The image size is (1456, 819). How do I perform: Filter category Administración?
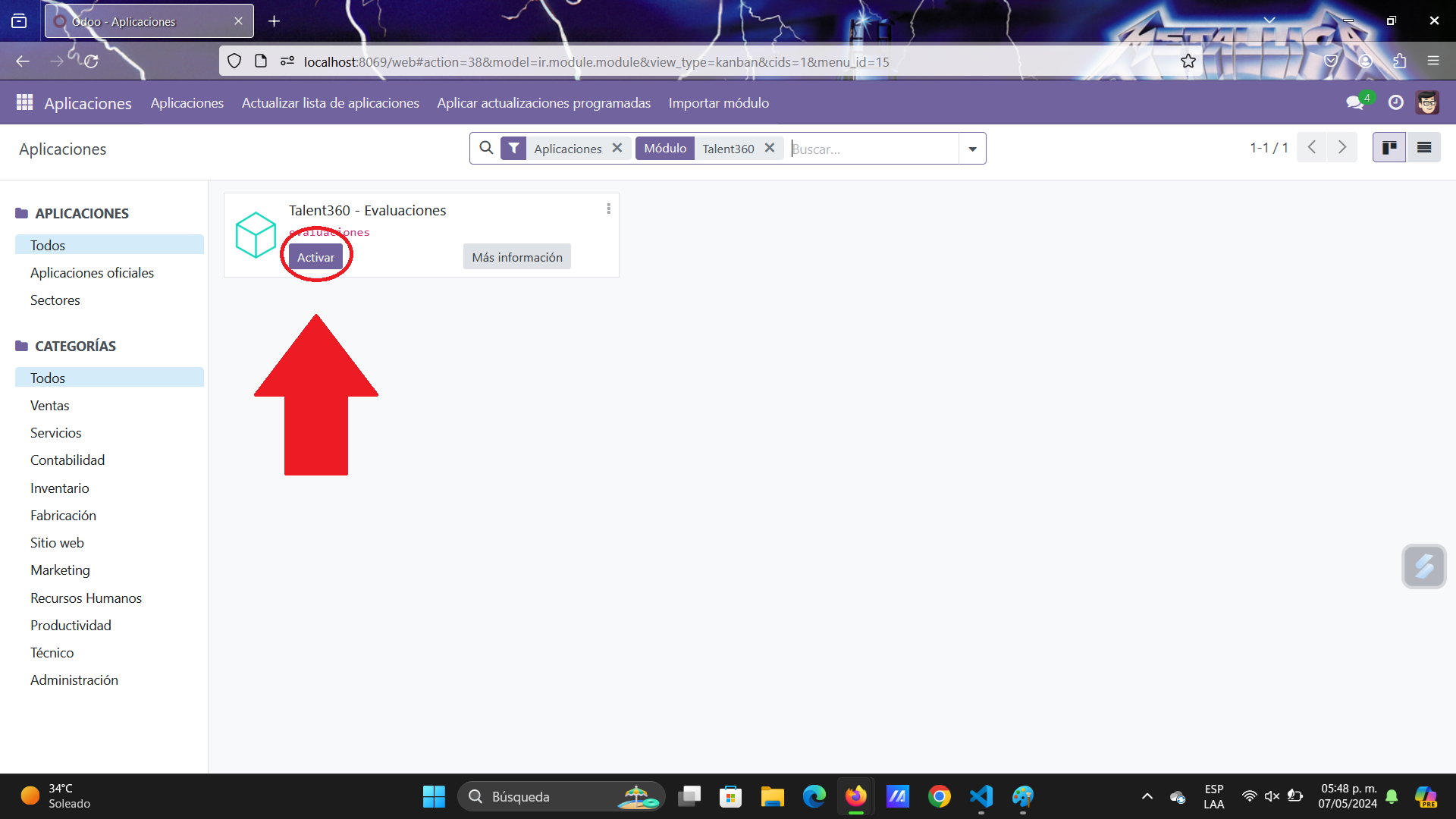pos(109,679)
